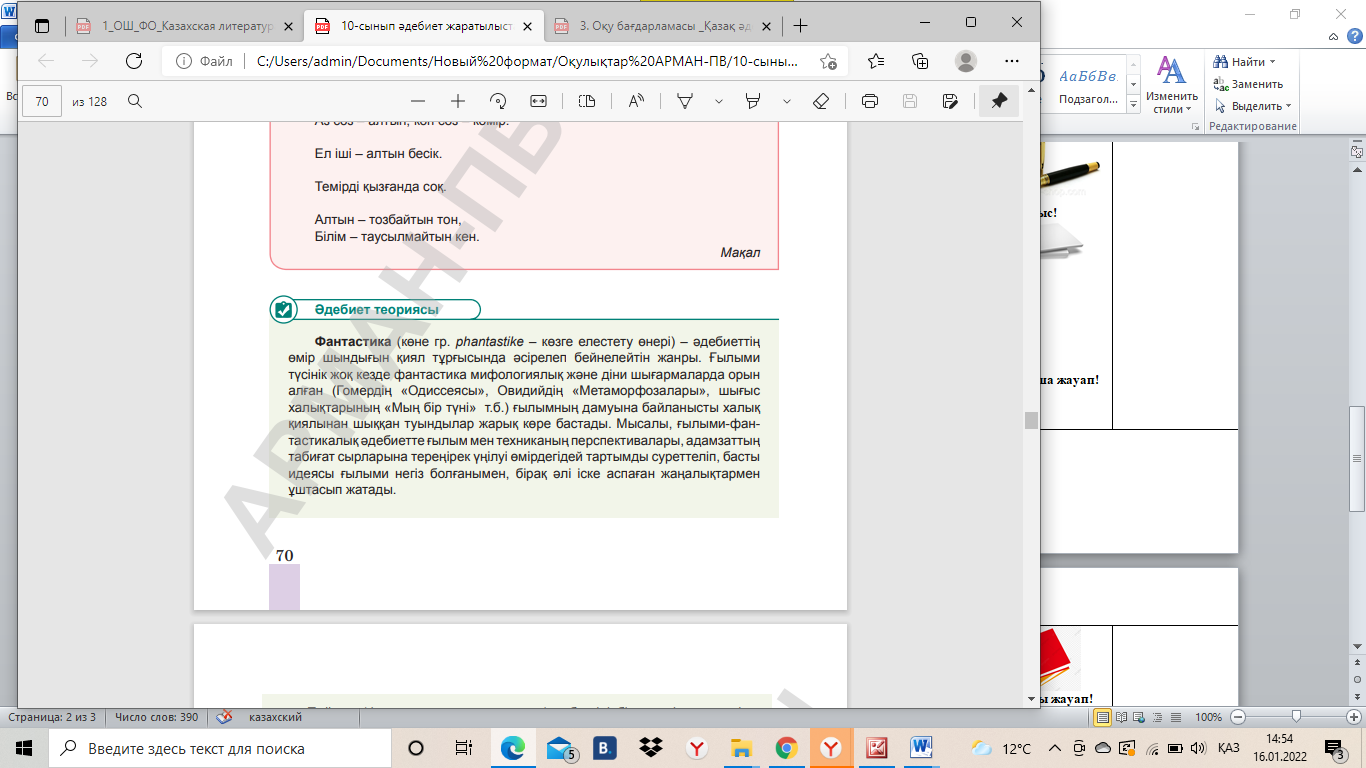Decrease Word zoom with the minus button
1366x768 pixels.
(x=1238, y=717)
